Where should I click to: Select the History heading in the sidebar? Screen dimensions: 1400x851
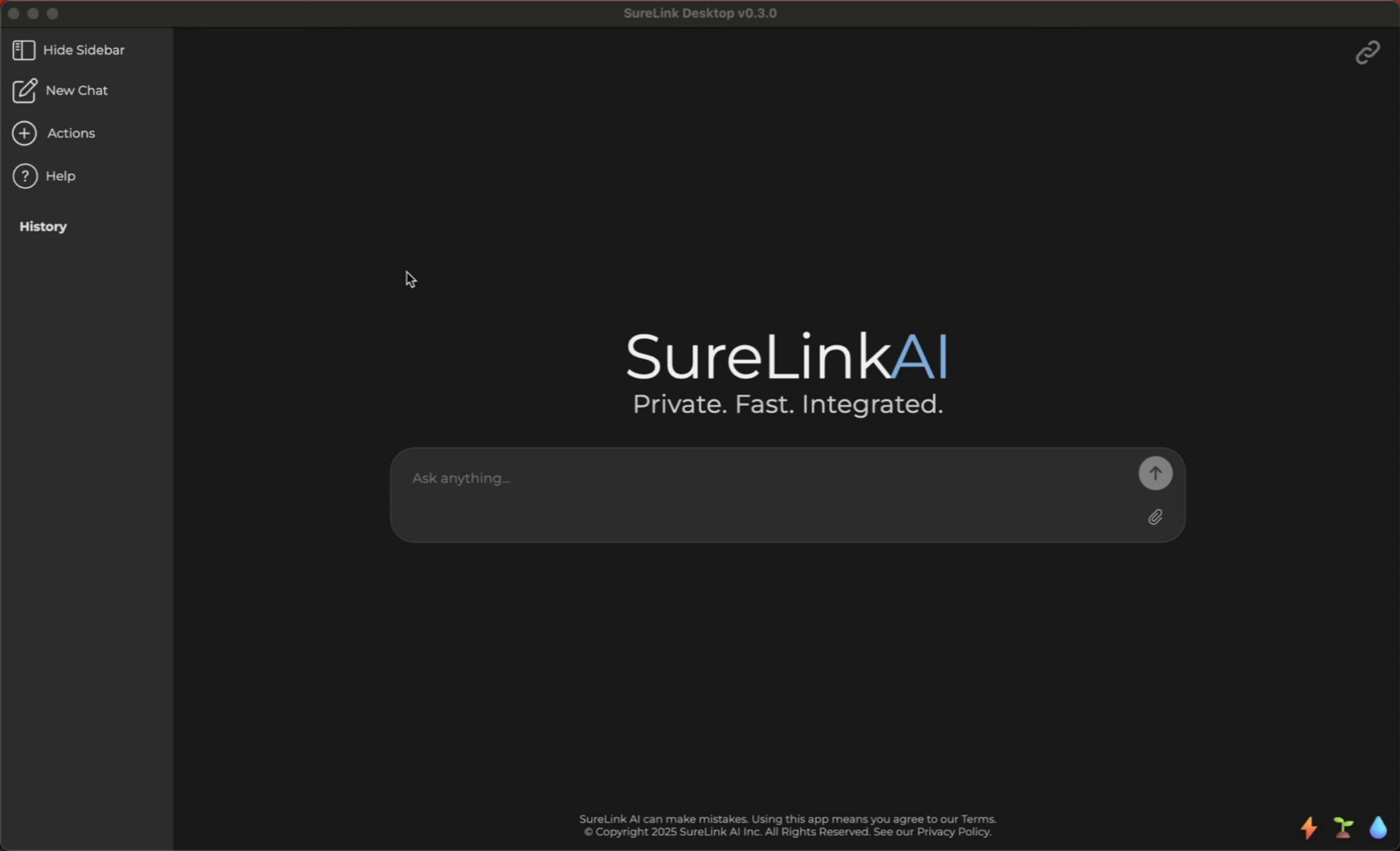click(x=43, y=226)
